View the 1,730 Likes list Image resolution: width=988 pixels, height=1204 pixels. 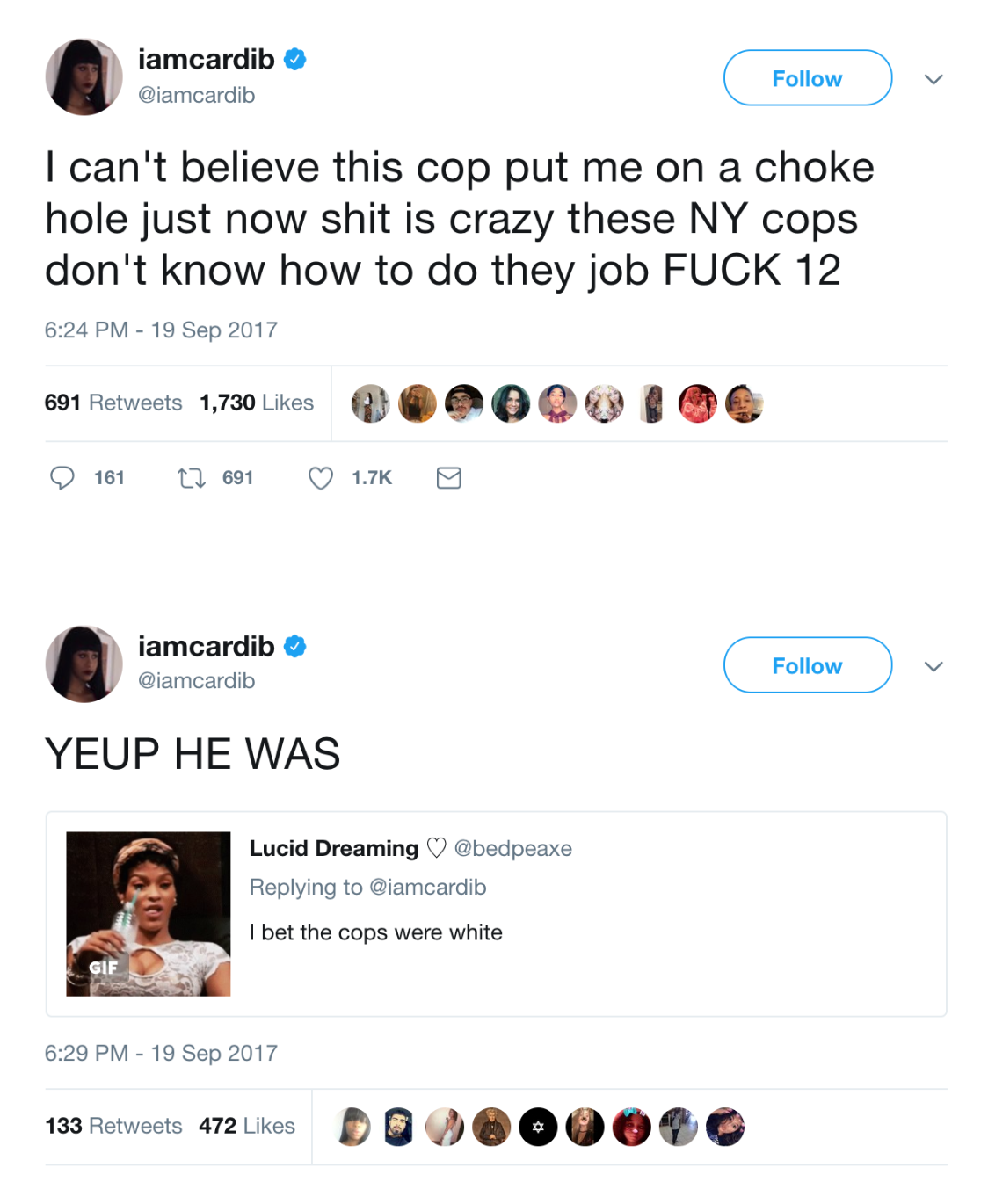tap(257, 403)
